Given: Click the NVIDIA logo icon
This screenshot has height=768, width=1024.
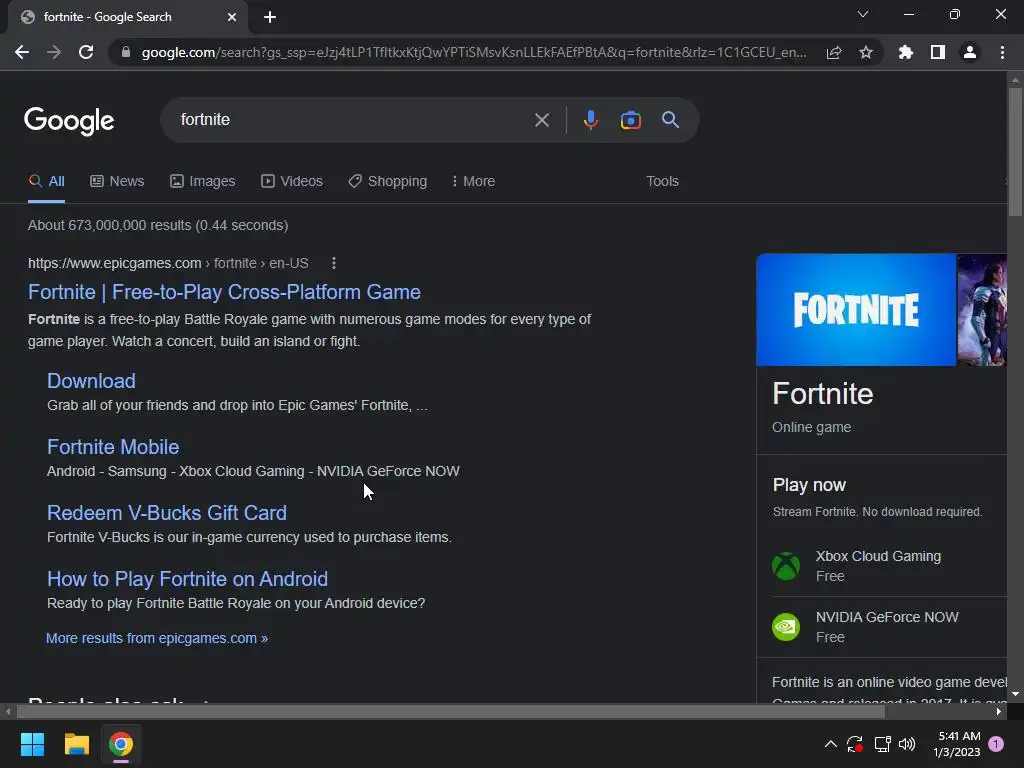Looking at the screenshot, I should click(x=786, y=627).
